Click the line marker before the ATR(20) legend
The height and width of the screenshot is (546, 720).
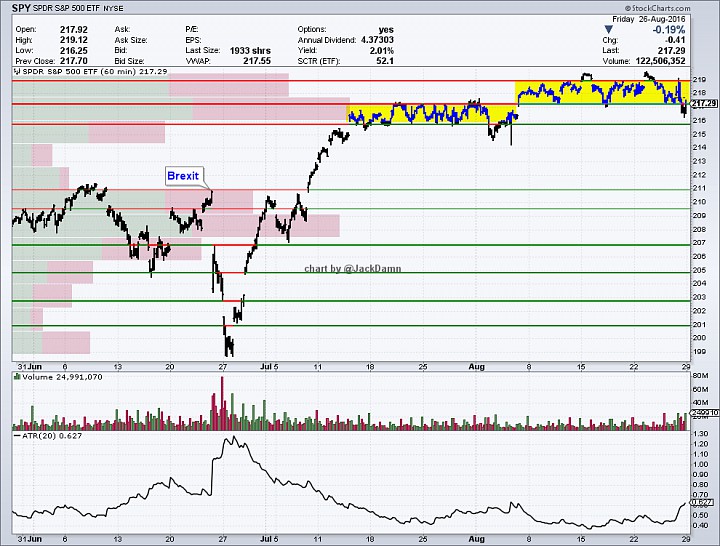17,435
